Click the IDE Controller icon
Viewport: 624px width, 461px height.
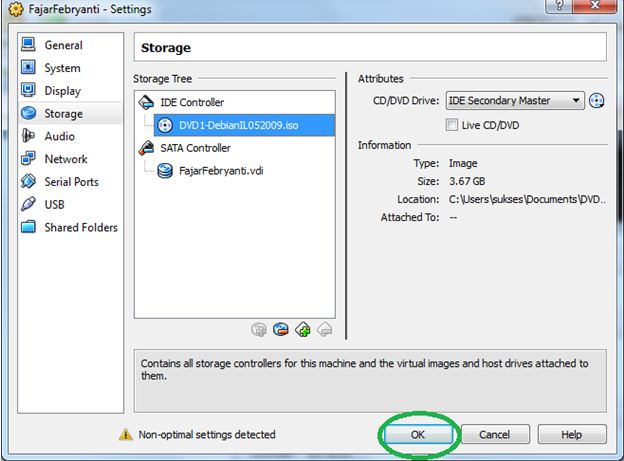(146, 102)
